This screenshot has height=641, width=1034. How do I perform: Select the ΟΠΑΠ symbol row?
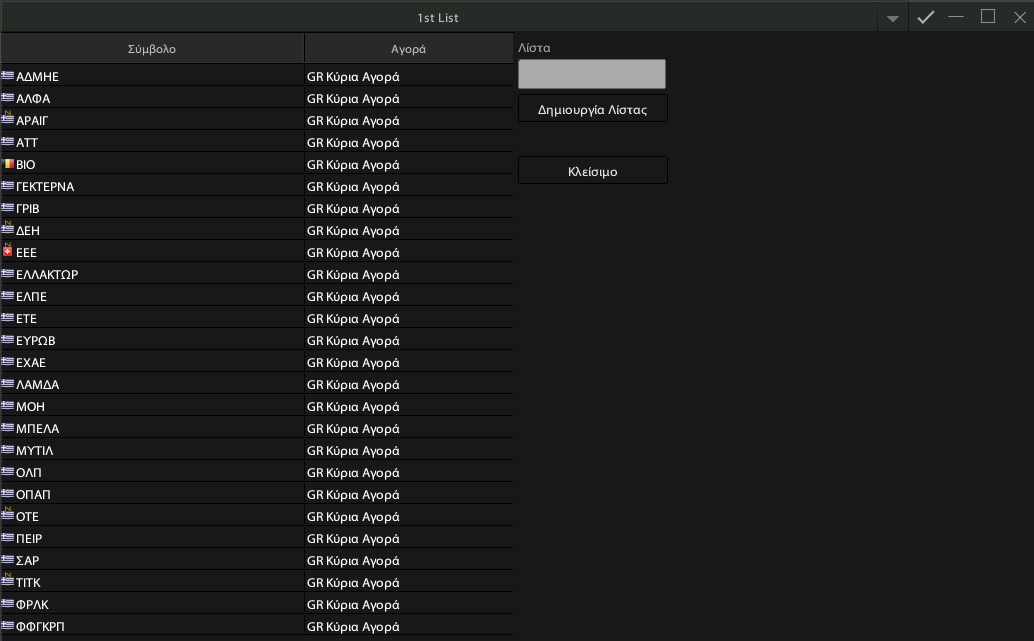tap(257, 495)
